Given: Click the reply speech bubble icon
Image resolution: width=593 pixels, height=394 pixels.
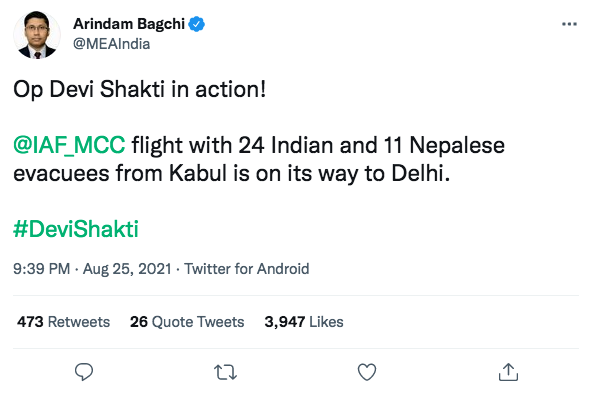Looking at the screenshot, I should (84, 372).
